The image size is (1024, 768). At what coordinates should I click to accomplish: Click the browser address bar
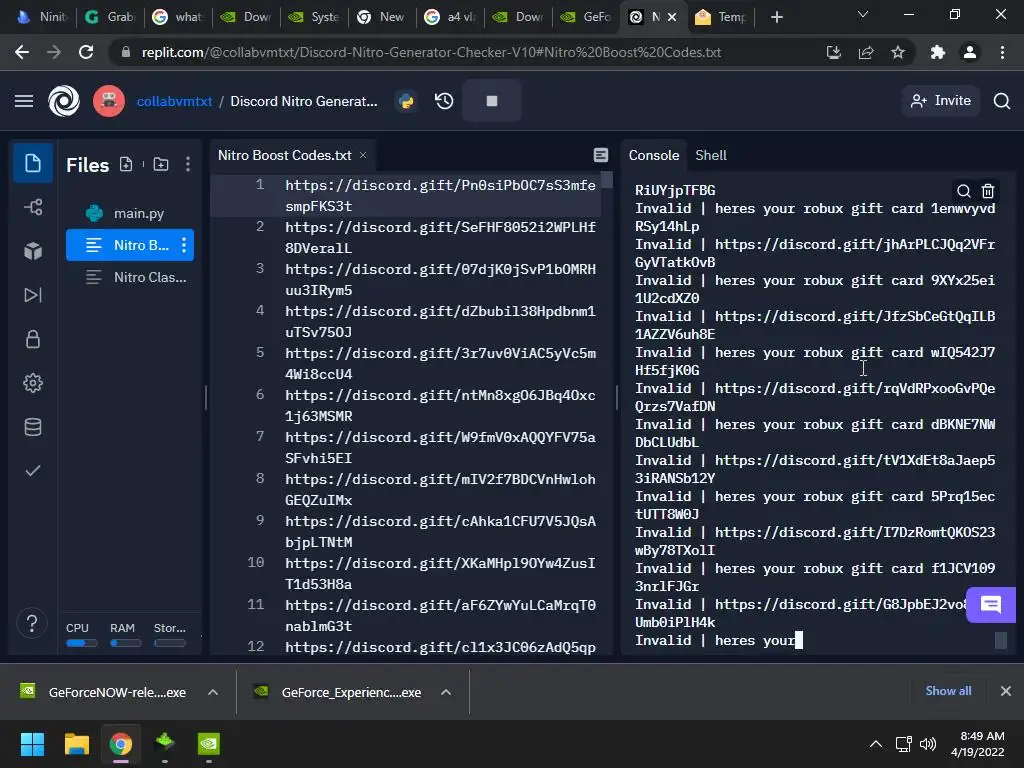pos(431,52)
